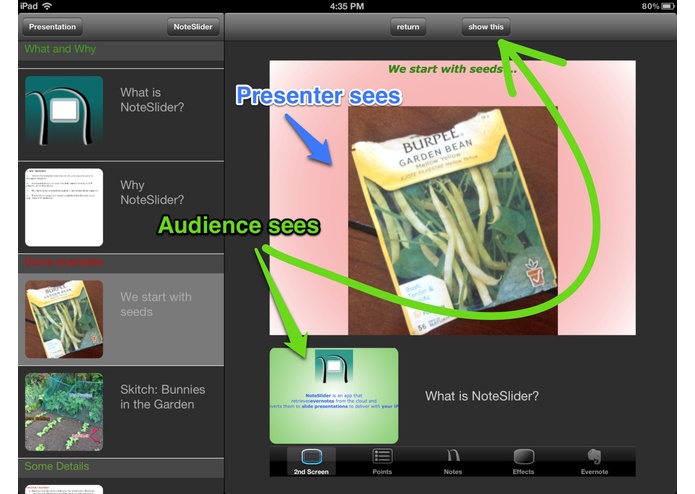Tap the Presentation button
The image size is (695, 494).
coord(52,27)
